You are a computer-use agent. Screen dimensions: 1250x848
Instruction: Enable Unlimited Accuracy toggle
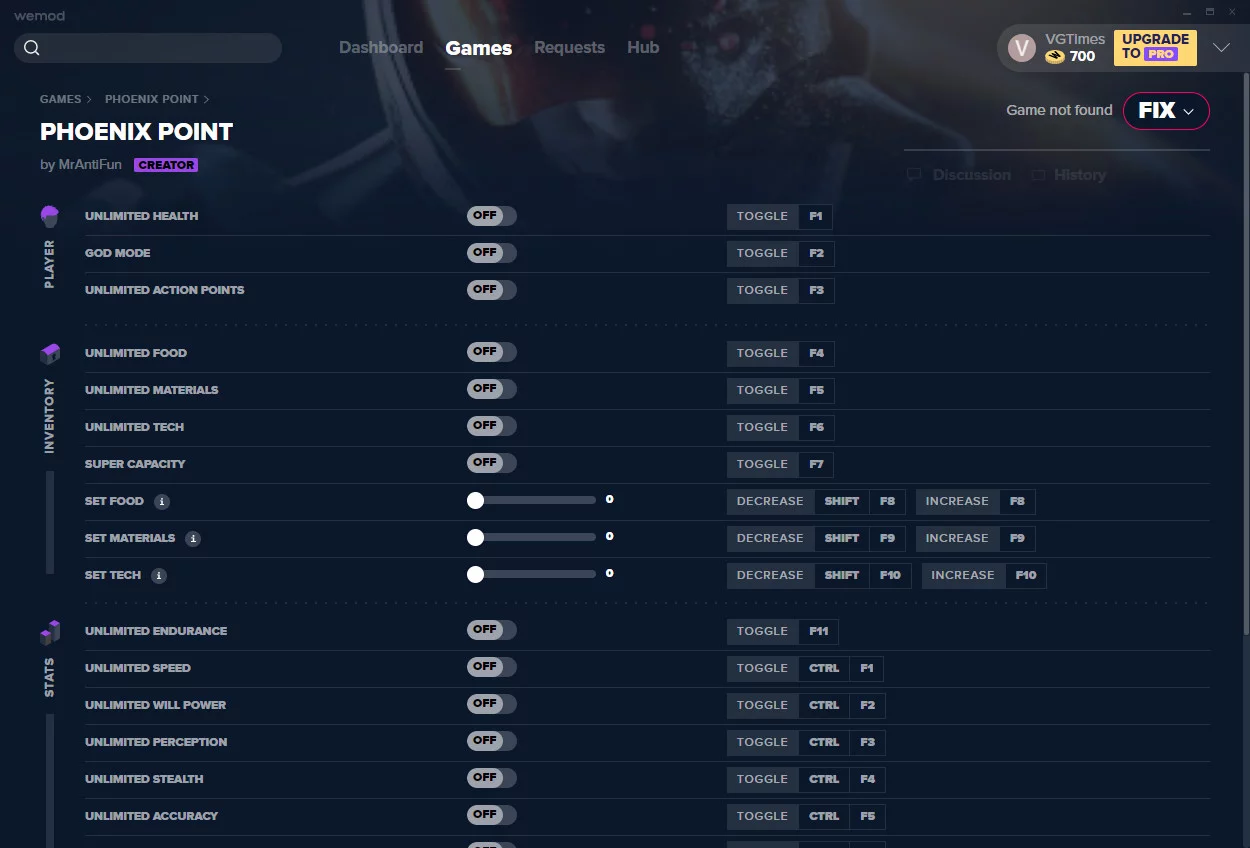point(492,816)
